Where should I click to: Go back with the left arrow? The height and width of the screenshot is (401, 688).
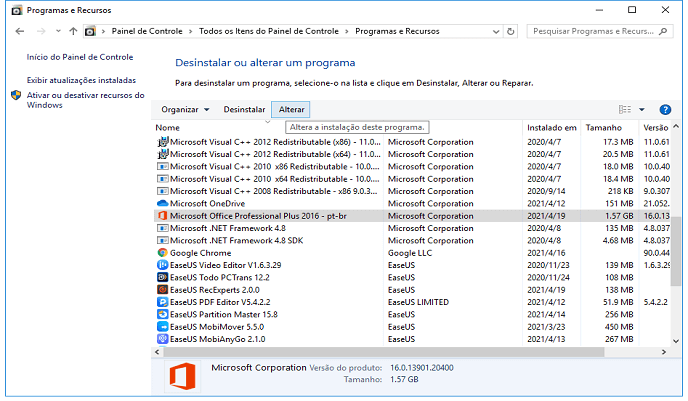pos(20,31)
